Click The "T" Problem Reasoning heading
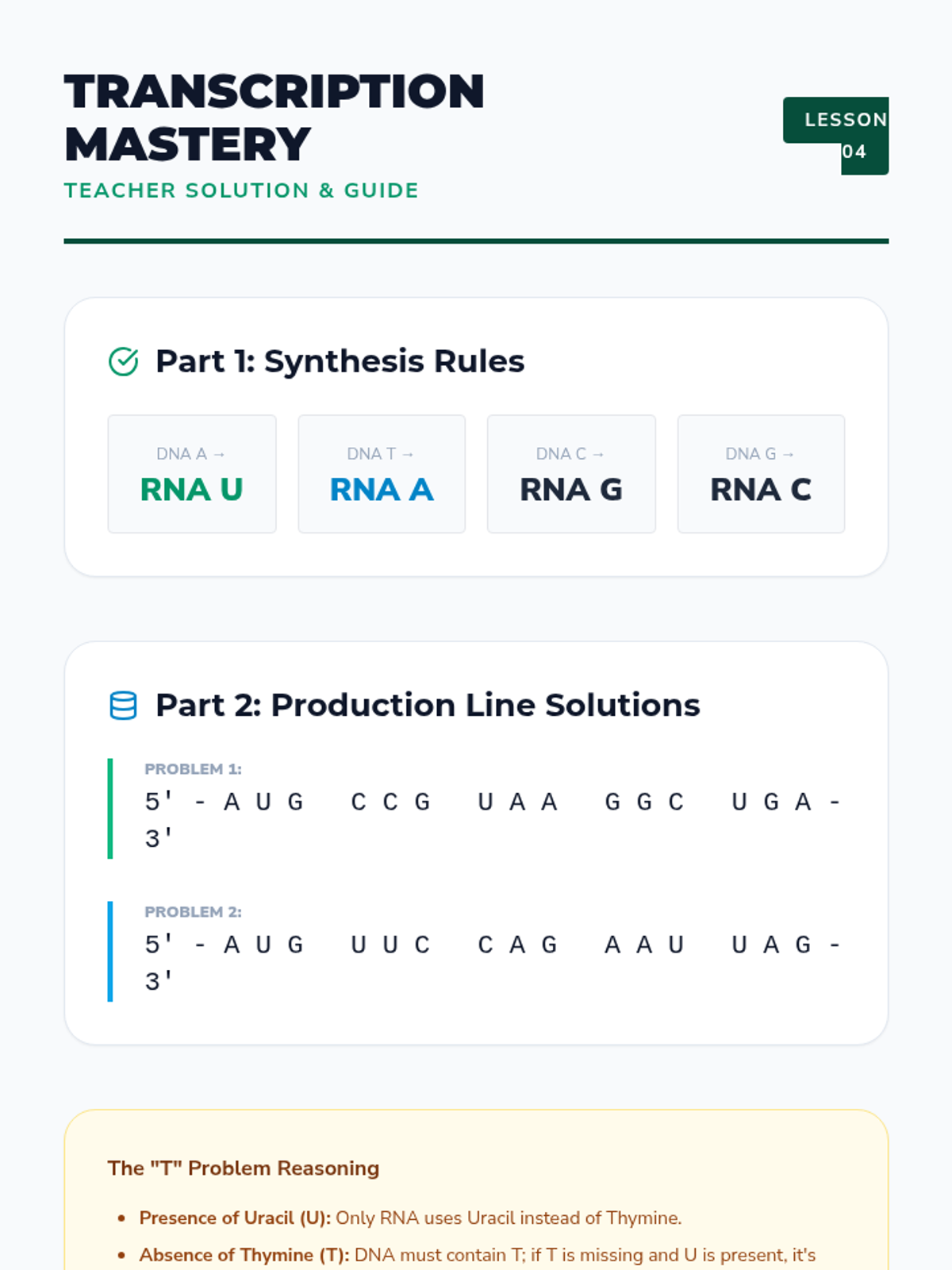952x1270 pixels. (244, 1168)
